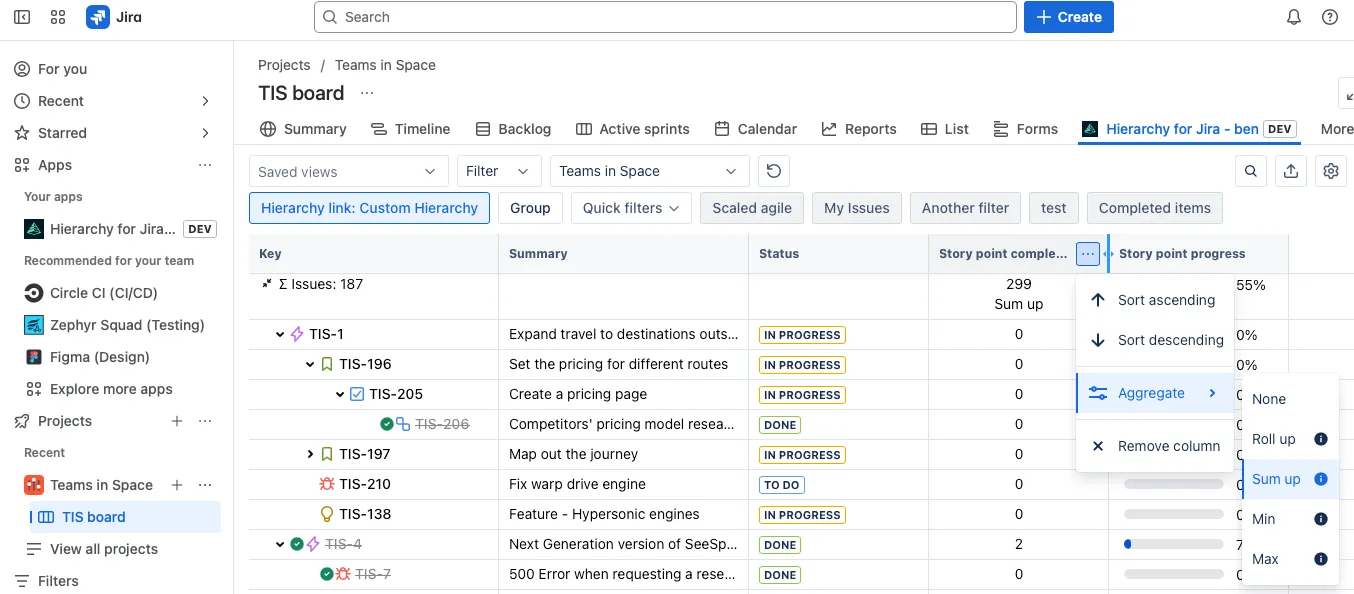Toggle the Group button
Viewport: 1354px width, 594px height.
[x=530, y=208]
